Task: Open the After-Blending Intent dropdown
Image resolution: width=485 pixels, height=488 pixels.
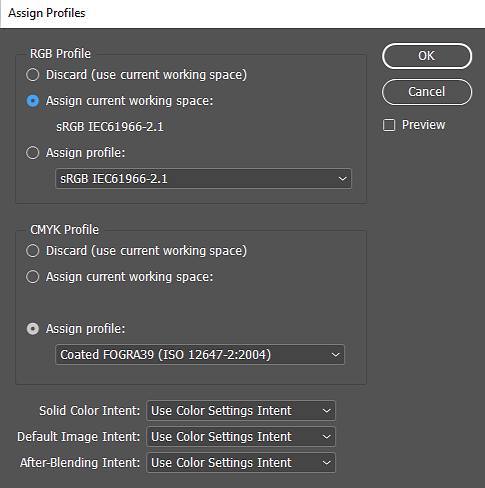Action: [x=241, y=463]
